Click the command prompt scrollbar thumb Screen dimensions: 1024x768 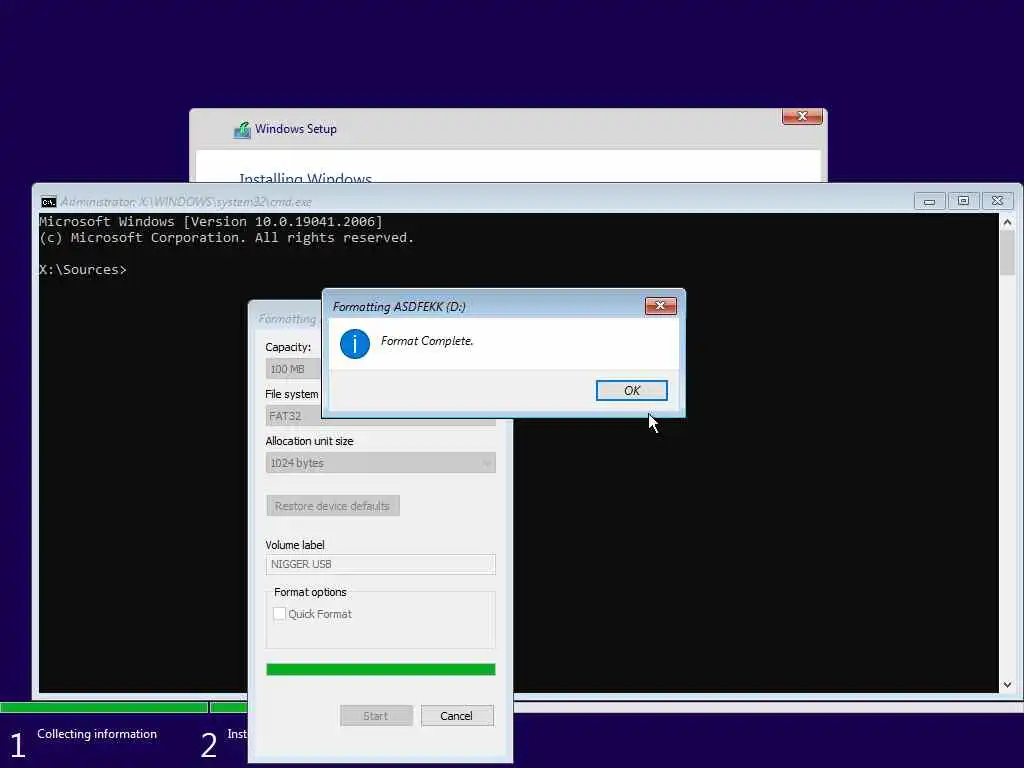pyautogui.click(x=1007, y=253)
